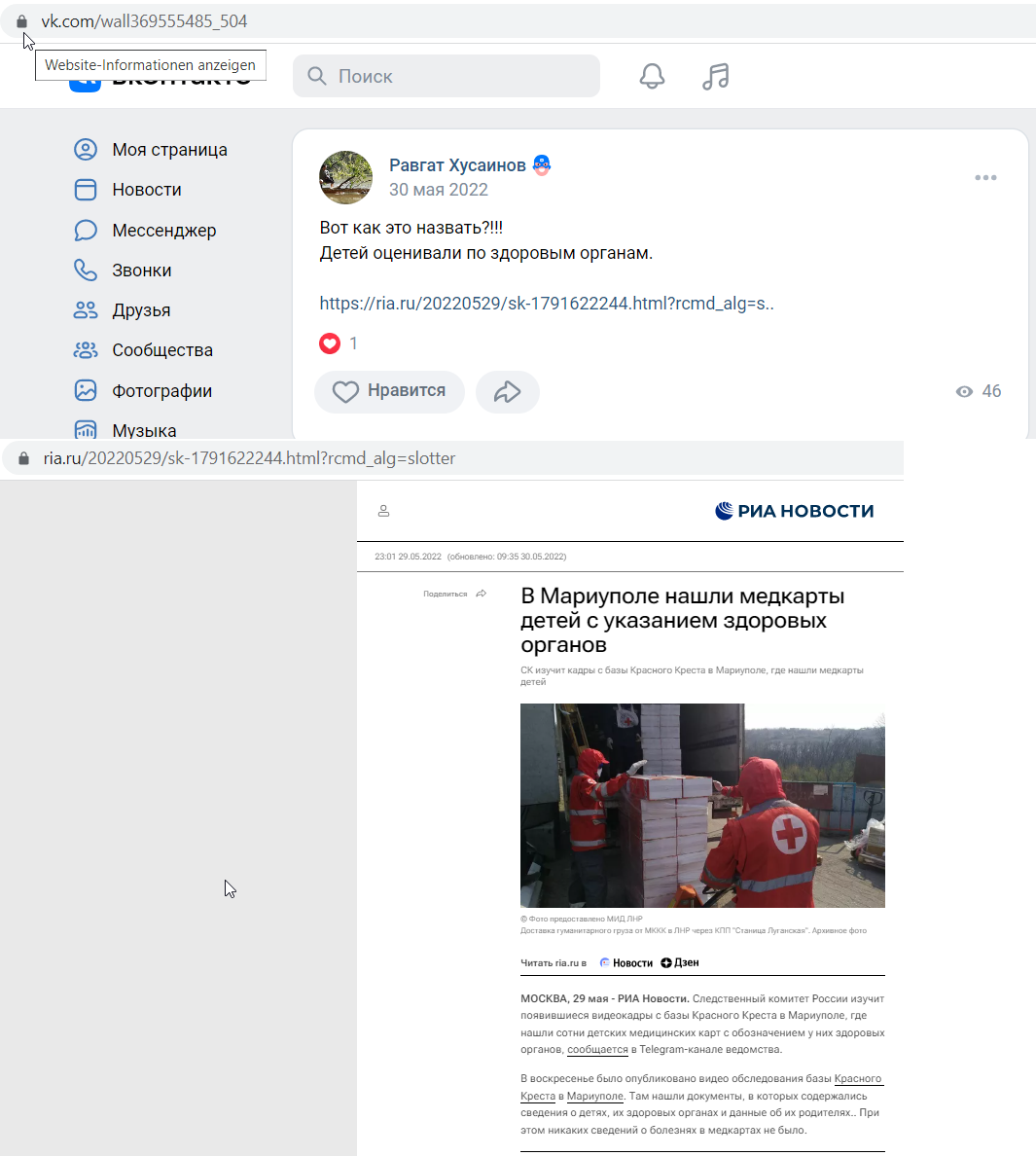Click the photo caption Фото предоставлено МИД ЛНР
The width and height of the screenshot is (1036, 1156).
coord(582,919)
